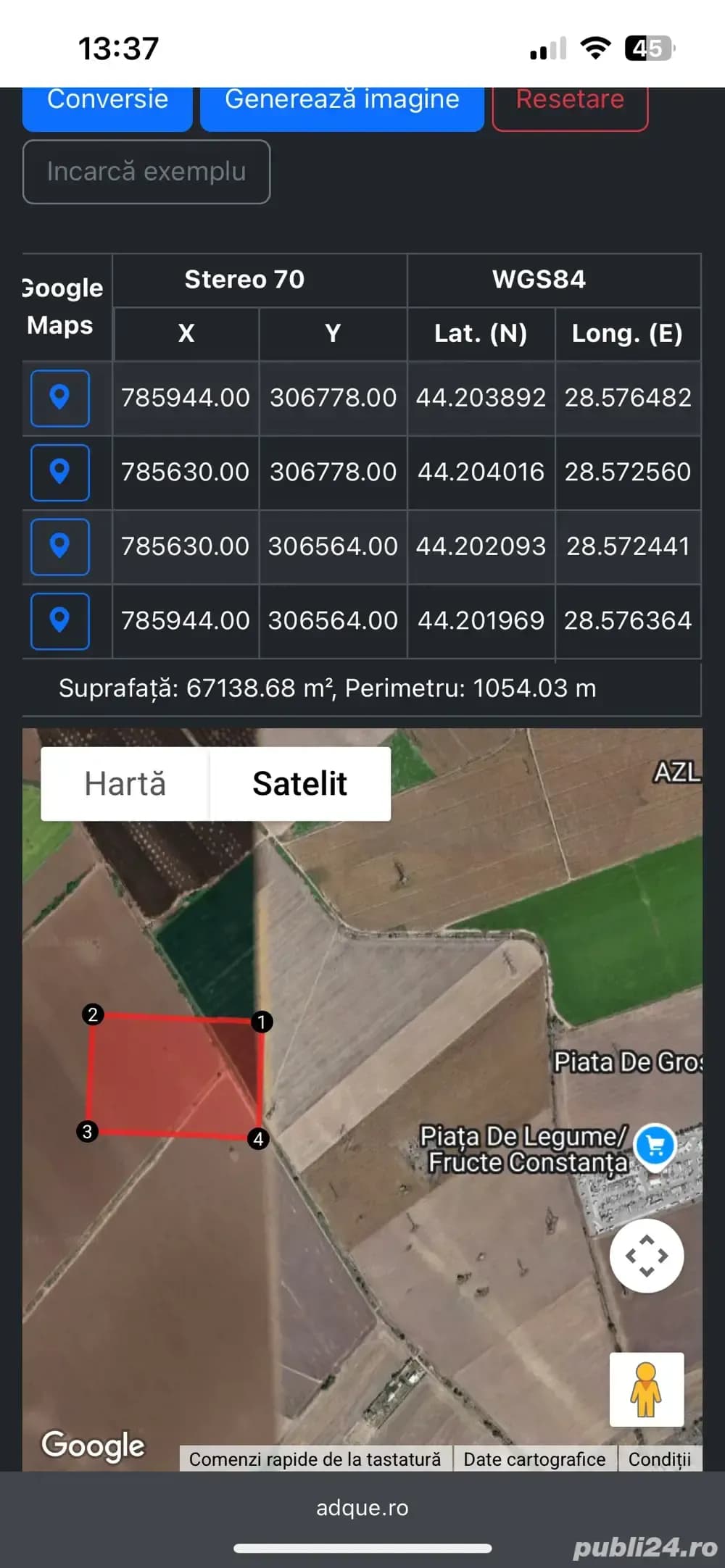
Task: Click map pin for row with latitude 44.202093
Action: pyautogui.click(x=59, y=546)
